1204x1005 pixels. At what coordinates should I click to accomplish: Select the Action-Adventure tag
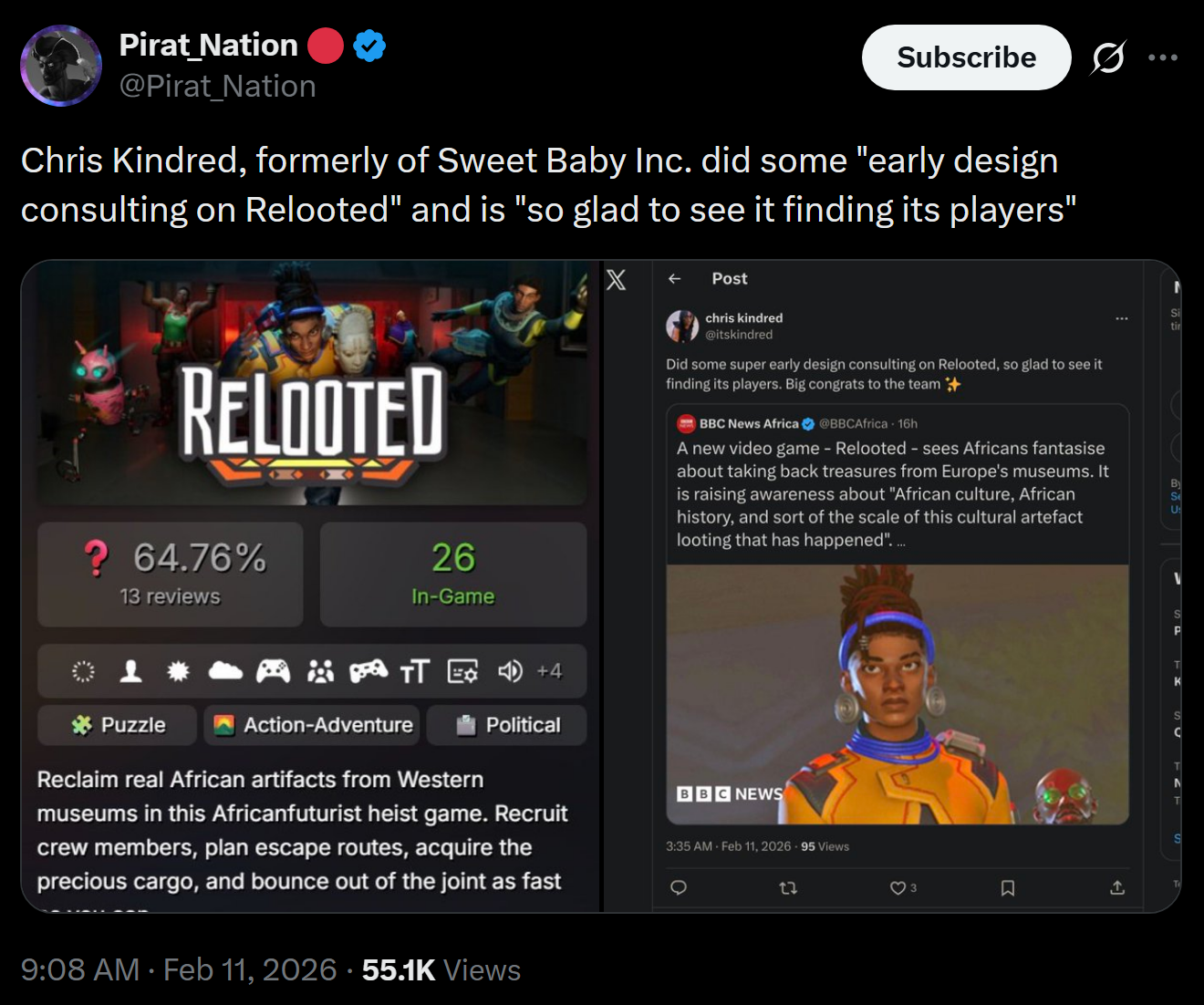click(312, 725)
